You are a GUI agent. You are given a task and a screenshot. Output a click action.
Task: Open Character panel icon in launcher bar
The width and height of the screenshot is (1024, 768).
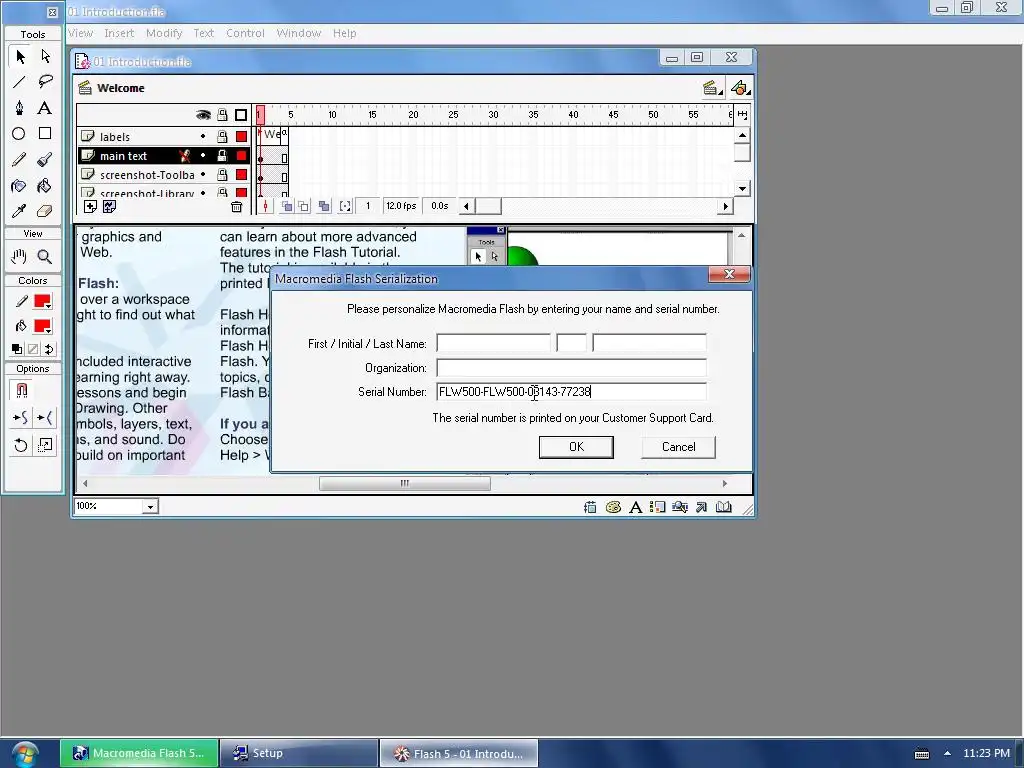(635, 507)
